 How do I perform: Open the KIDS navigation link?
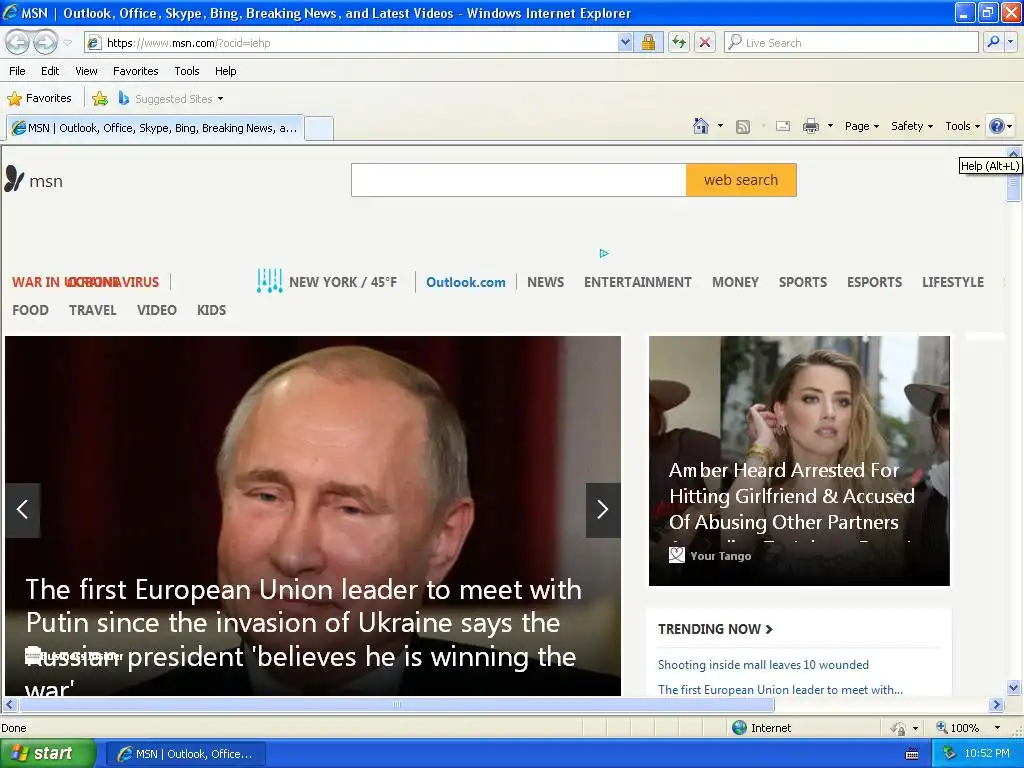click(x=212, y=310)
